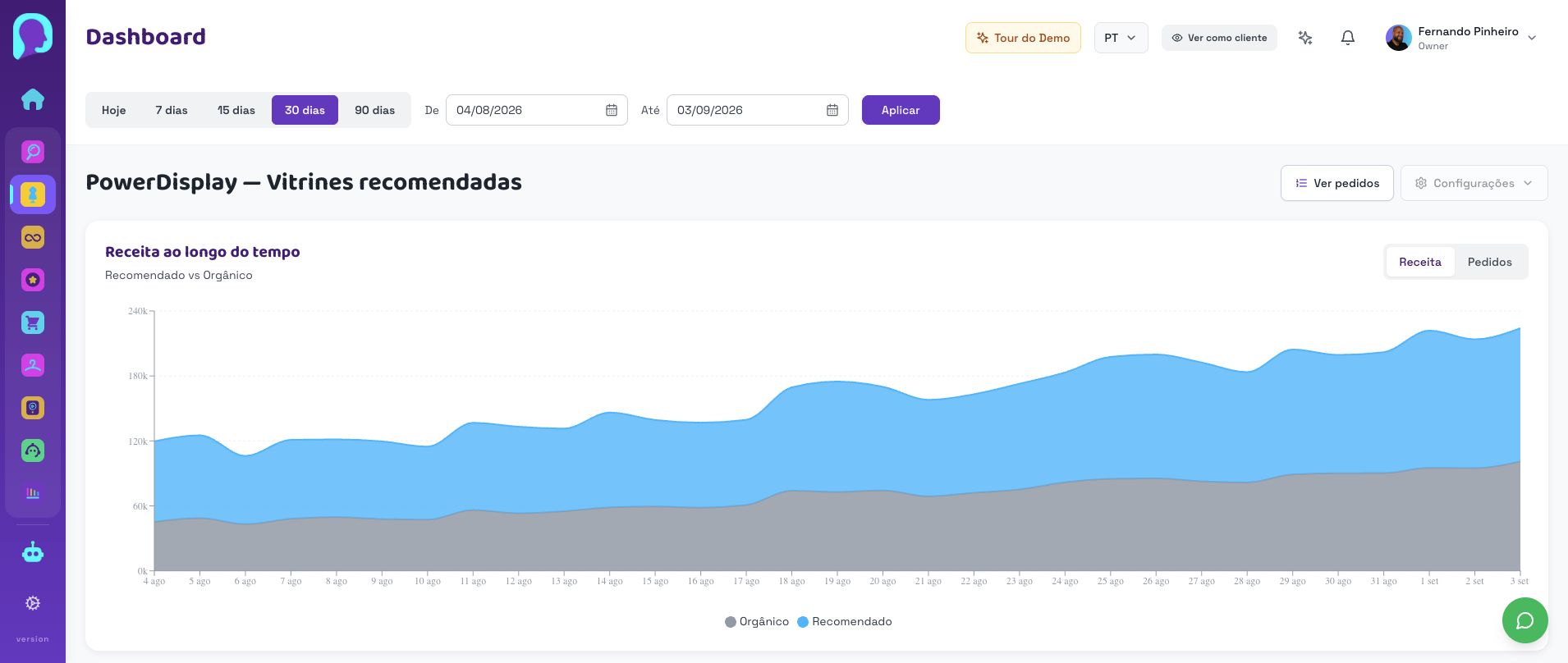
Task: Open the robot assistant icon
Action: 33,552
